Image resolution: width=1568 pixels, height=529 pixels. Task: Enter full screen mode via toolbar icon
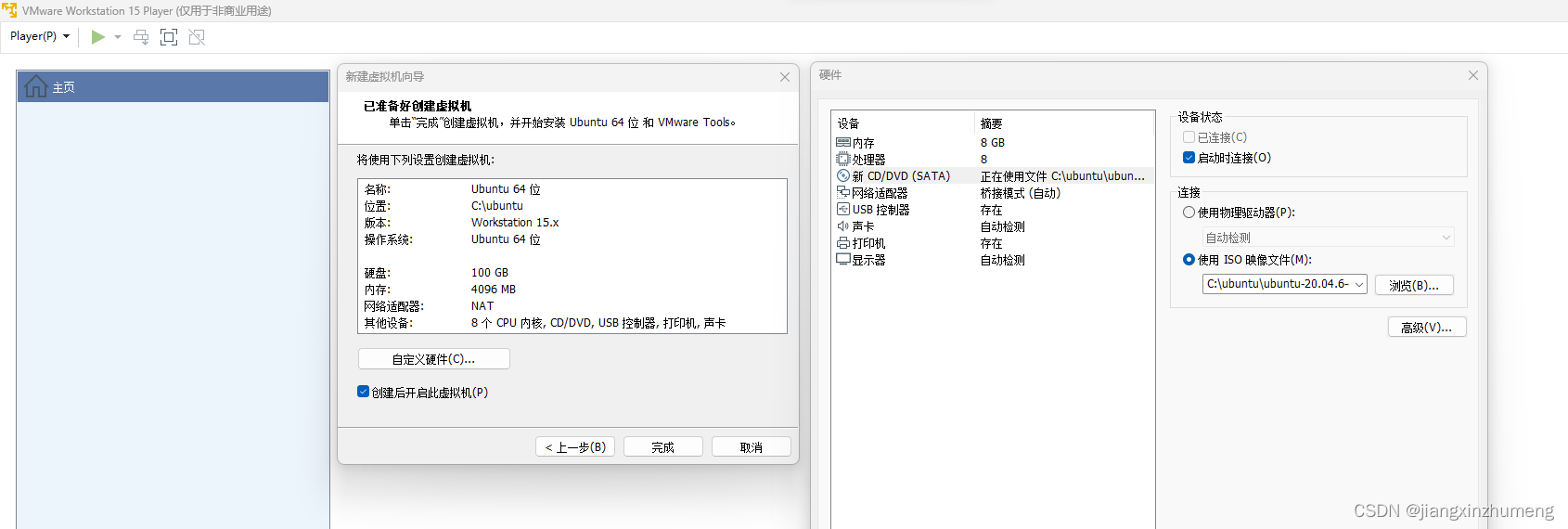[x=169, y=37]
